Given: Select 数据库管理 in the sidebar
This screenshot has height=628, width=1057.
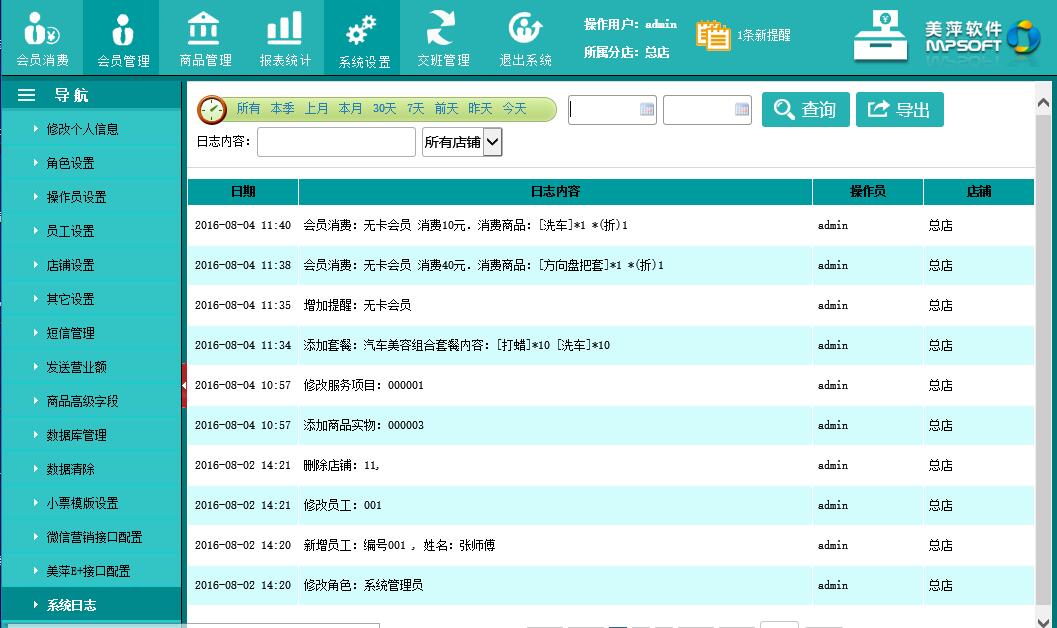Looking at the screenshot, I should click(x=76, y=435).
